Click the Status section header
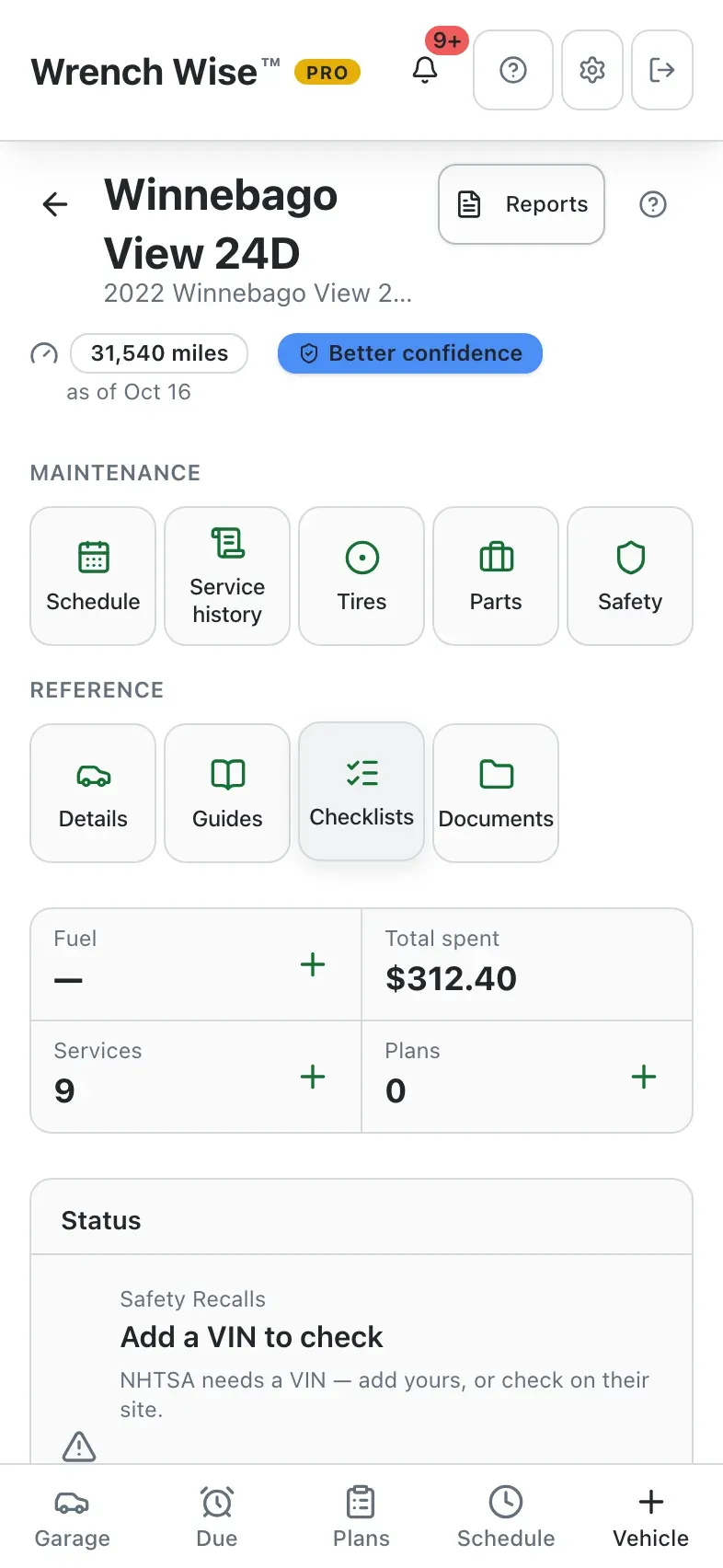 tap(101, 1220)
